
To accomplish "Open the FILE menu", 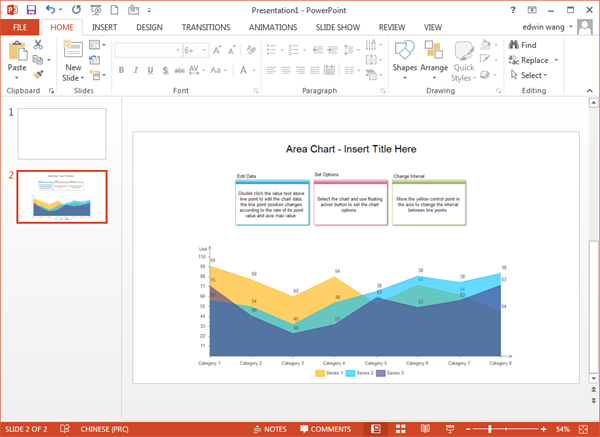I will click(20, 27).
